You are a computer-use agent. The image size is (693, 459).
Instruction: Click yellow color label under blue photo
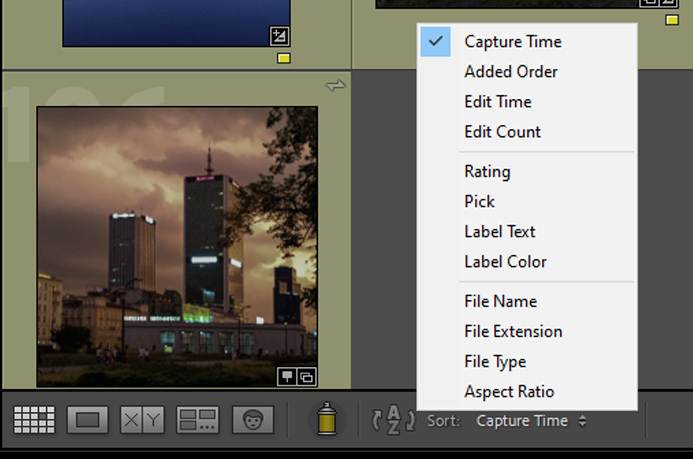[x=284, y=58]
